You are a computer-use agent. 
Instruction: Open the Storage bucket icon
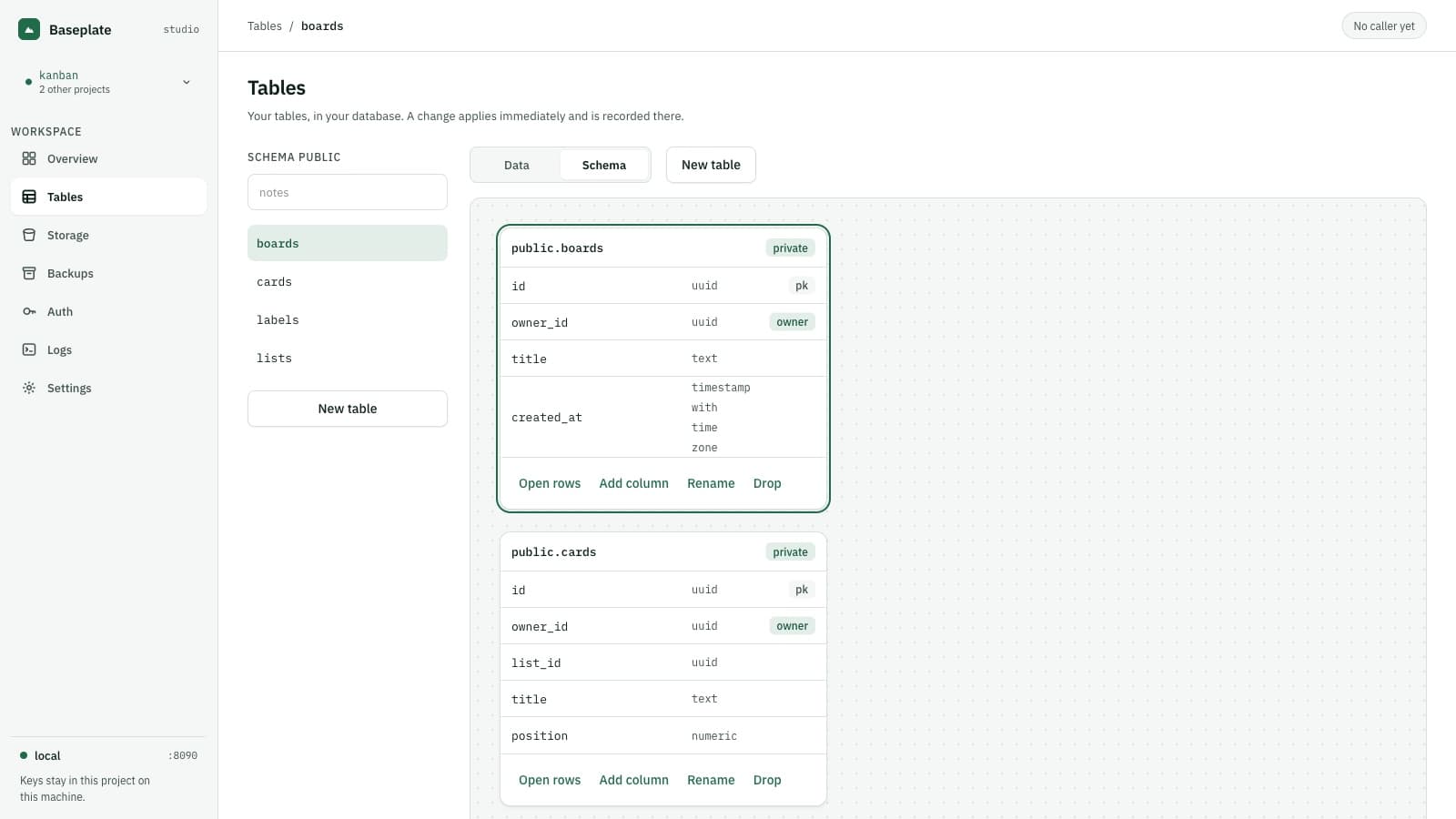[29, 235]
